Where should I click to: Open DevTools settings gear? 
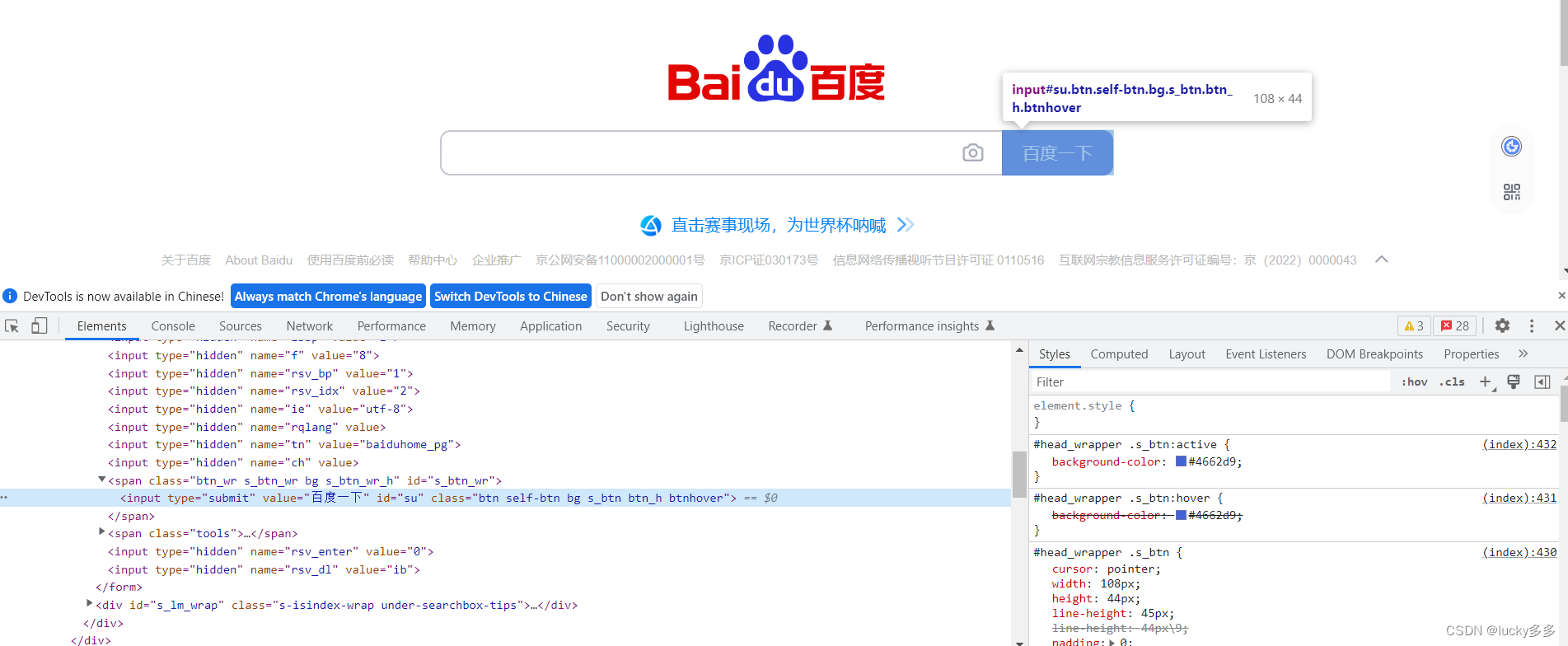1502,326
